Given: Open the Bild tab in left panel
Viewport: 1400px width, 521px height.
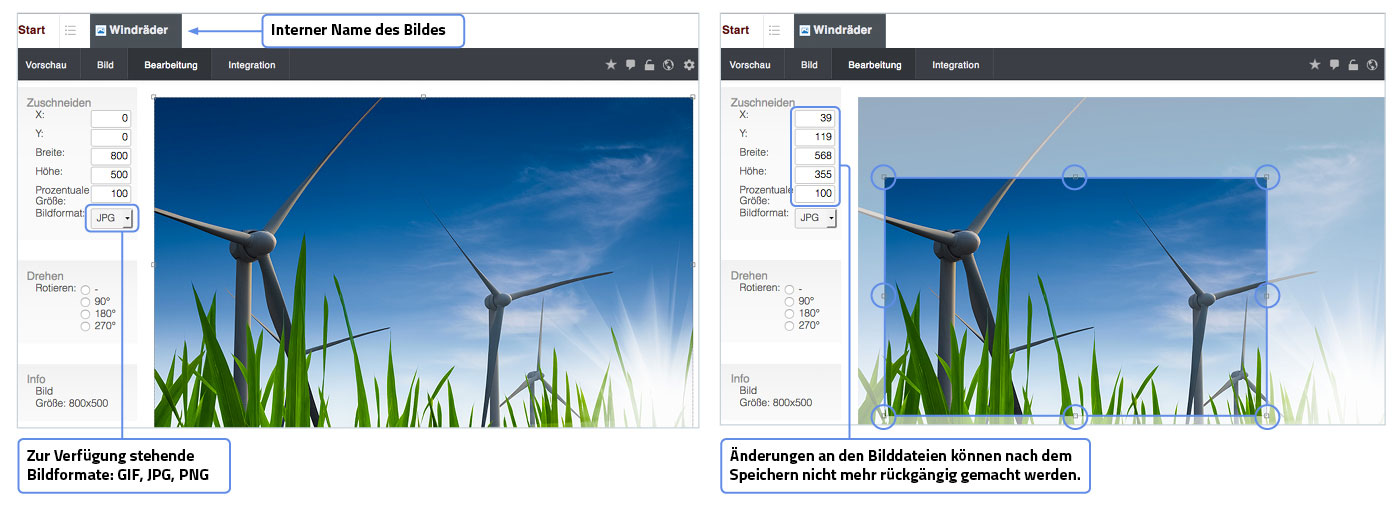Looking at the screenshot, I should [105, 65].
